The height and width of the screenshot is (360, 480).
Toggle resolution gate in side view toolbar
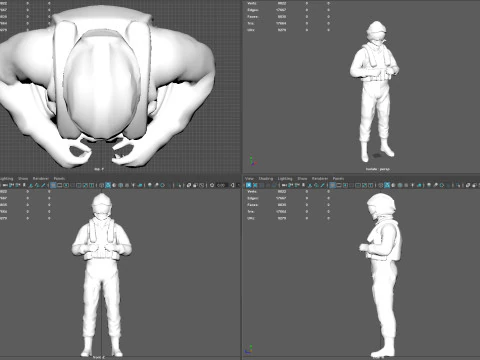click(345, 185)
